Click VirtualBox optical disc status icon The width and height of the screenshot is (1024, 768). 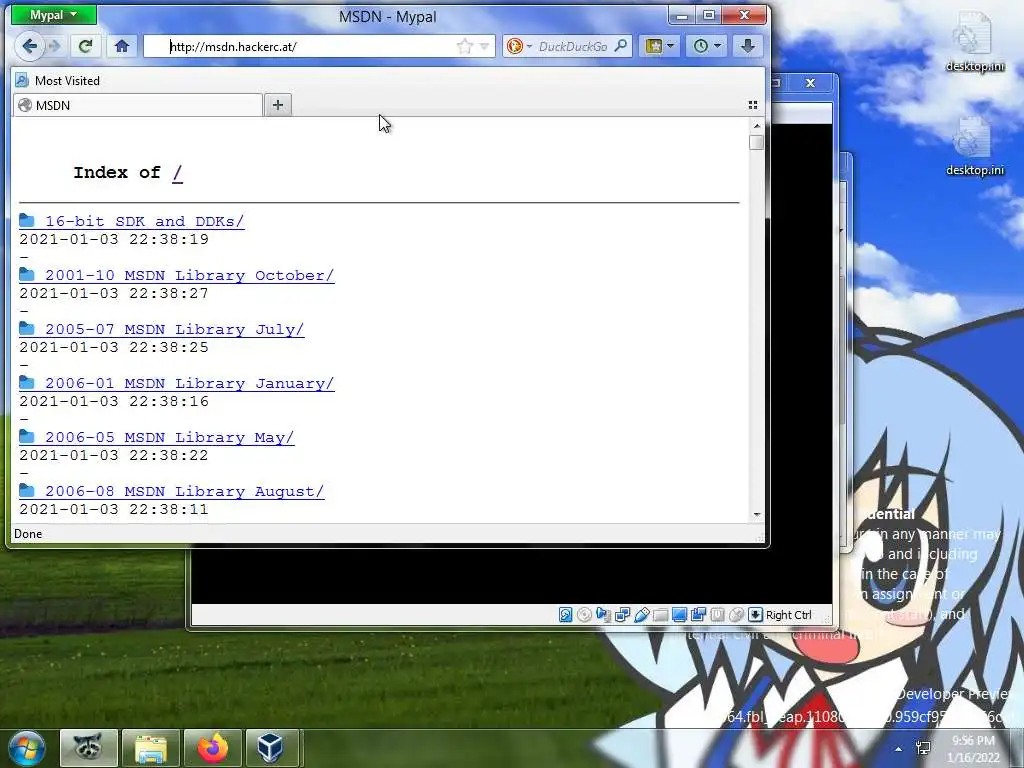(584, 615)
